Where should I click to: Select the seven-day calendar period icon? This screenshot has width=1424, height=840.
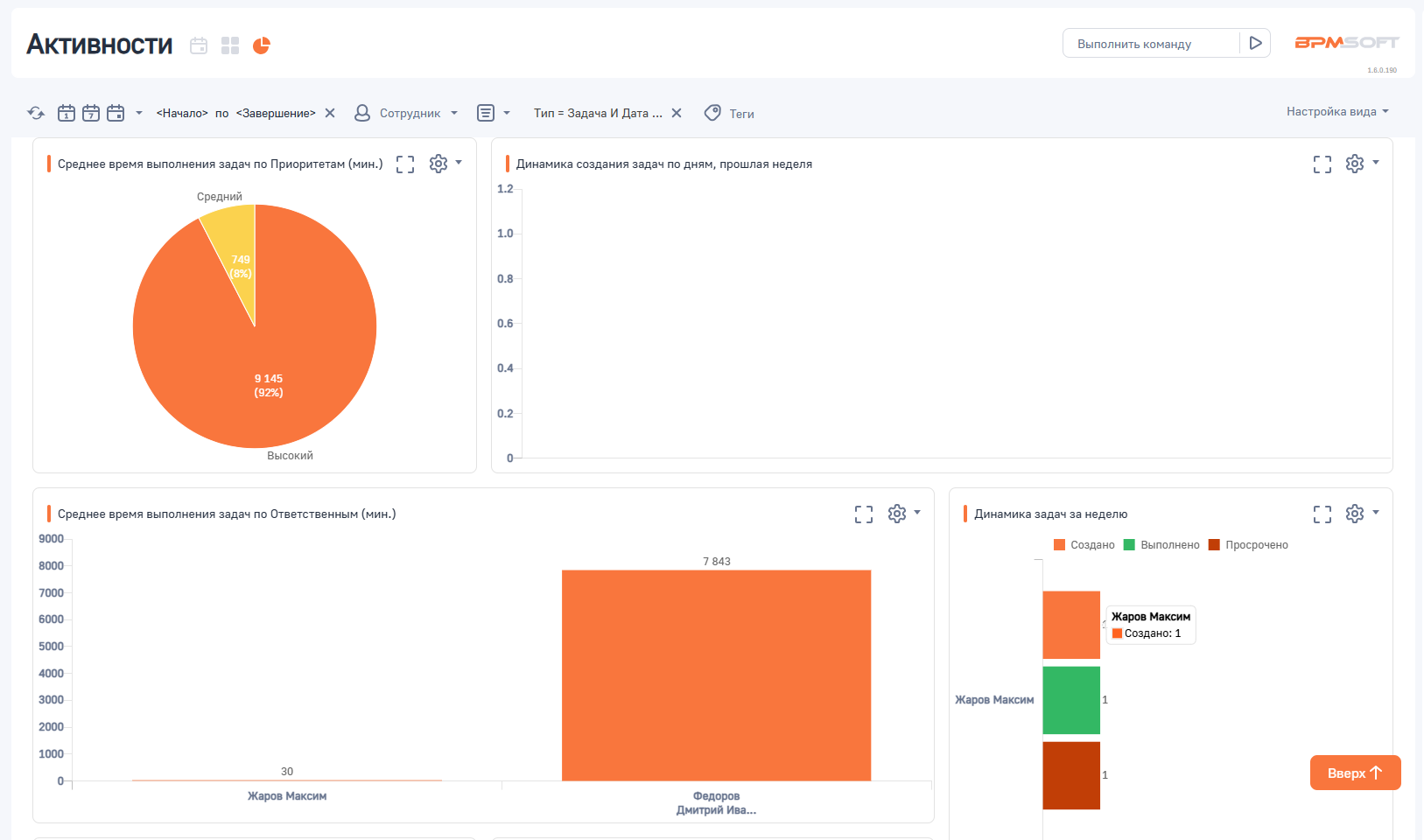pos(91,113)
